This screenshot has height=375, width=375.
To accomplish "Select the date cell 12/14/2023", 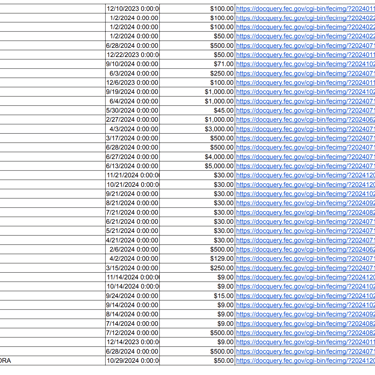I will pos(133,342).
